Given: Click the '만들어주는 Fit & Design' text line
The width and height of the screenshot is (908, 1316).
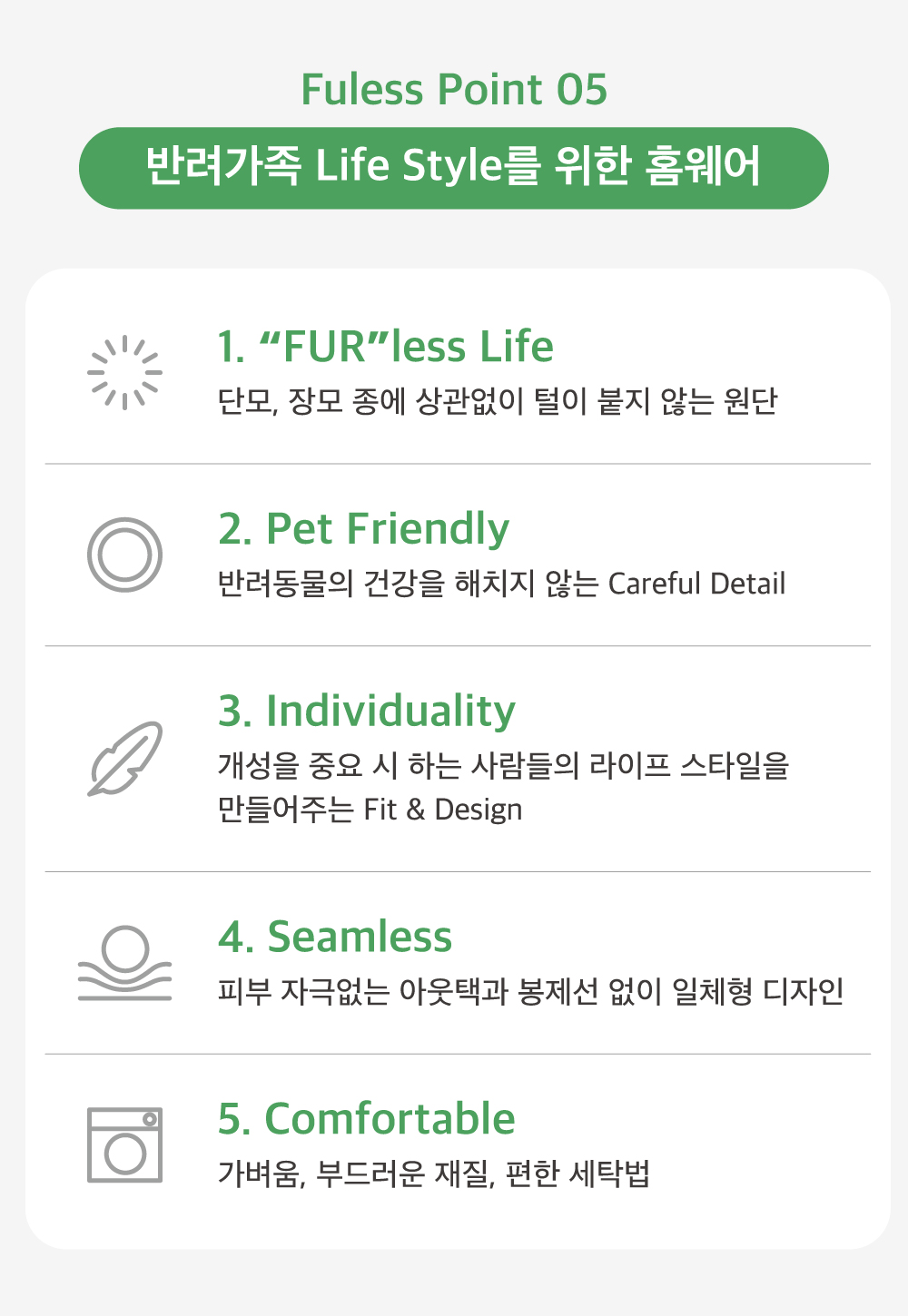Looking at the screenshot, I should tap(370, 810).
